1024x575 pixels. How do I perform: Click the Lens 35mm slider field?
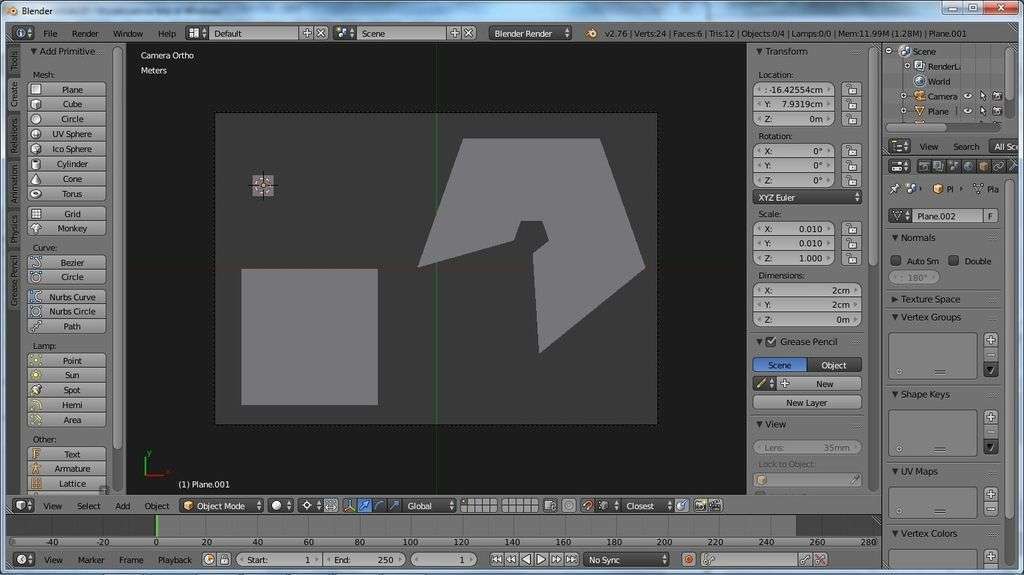[807, 447]
